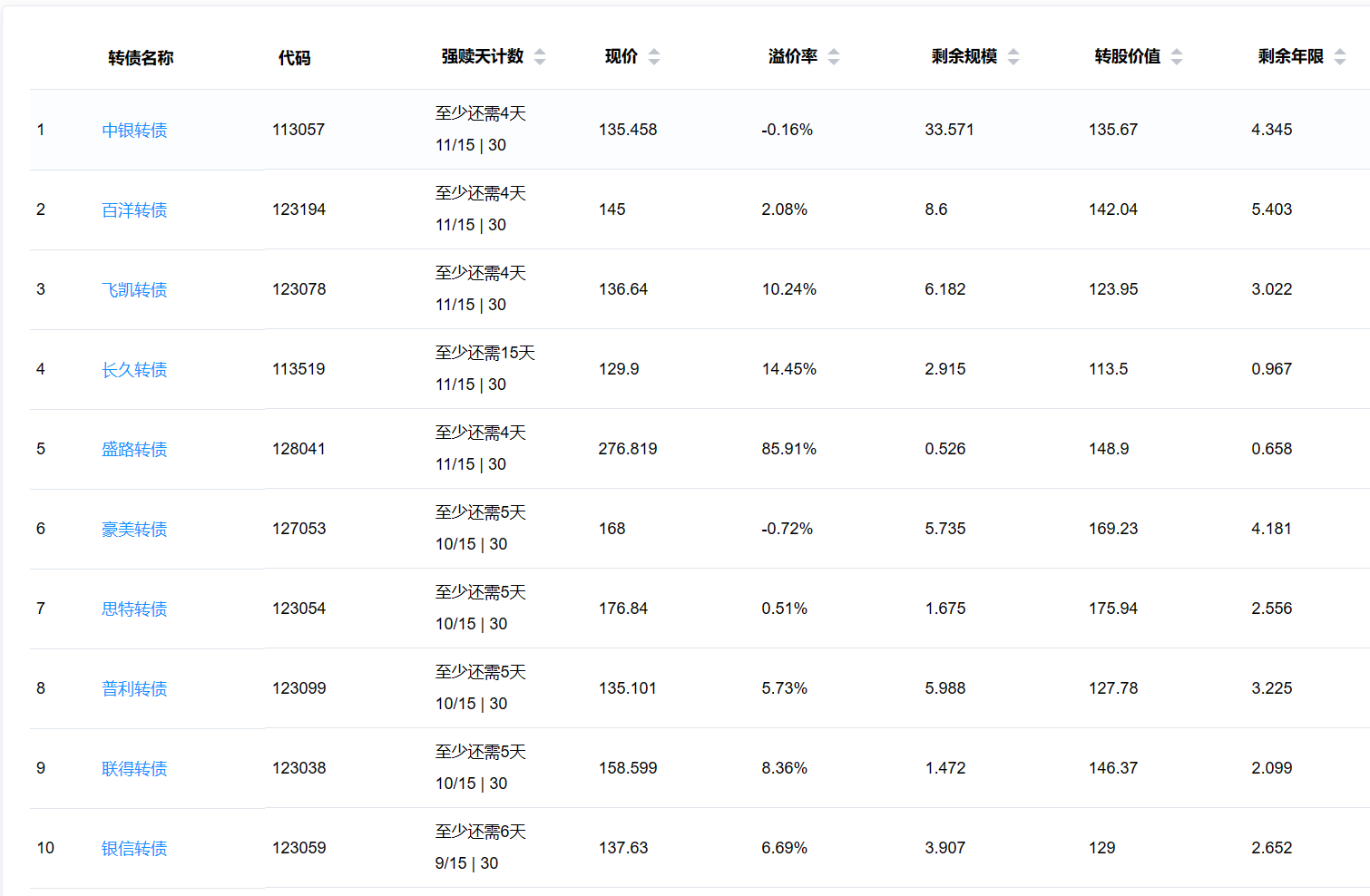Viewport: 1370px width, 896px height.
Task: Sort table by 溢价率 sort icon
Action: pyautogui.click(x=834, y=57)
